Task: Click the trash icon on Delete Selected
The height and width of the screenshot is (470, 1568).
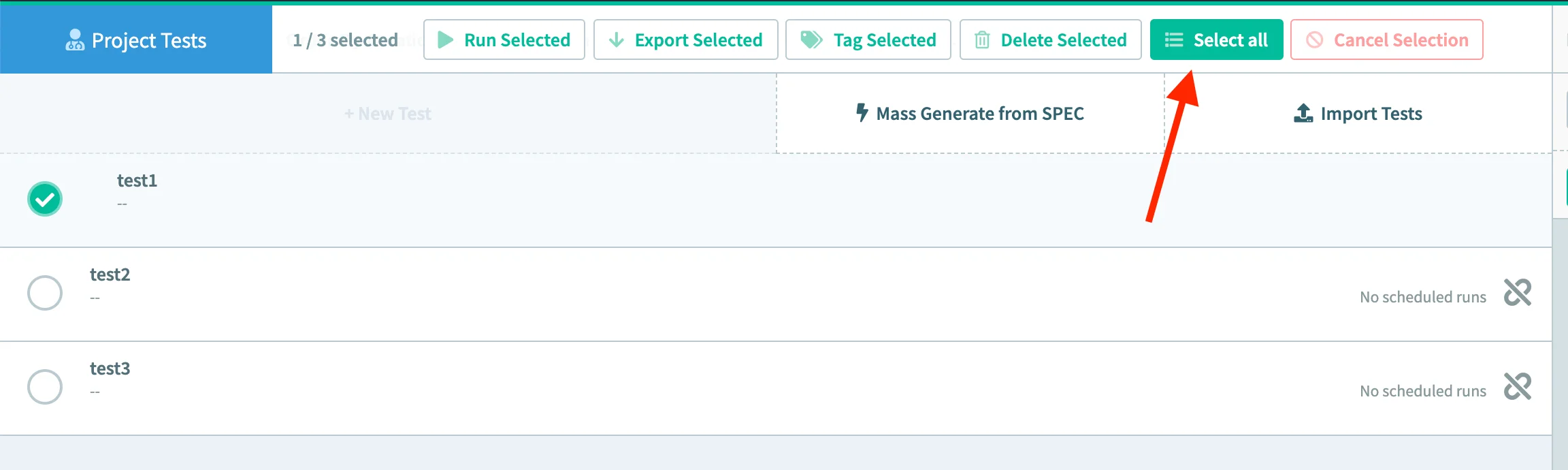Action: tap(981, 40)
